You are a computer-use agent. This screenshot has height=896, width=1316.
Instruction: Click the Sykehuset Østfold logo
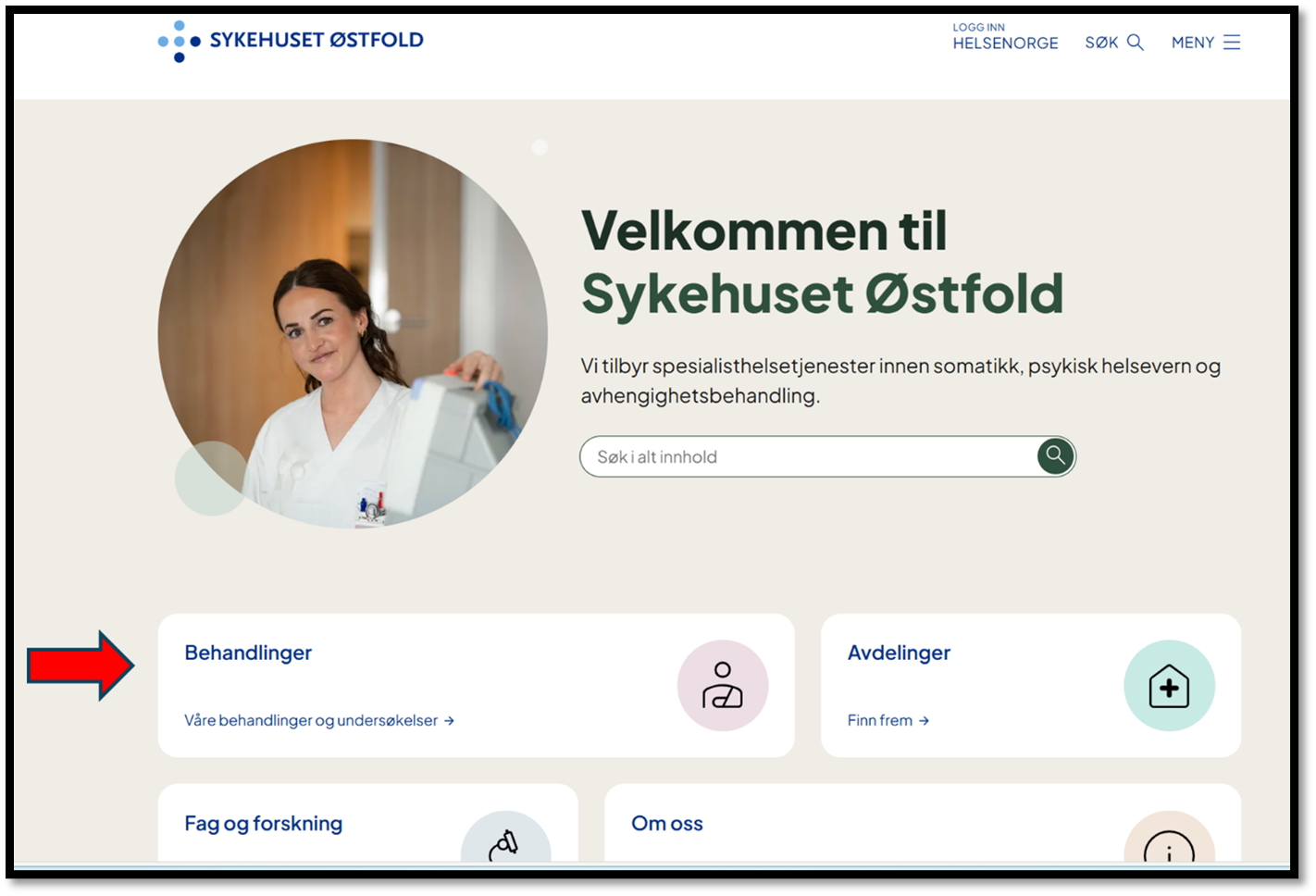(291, 41)
